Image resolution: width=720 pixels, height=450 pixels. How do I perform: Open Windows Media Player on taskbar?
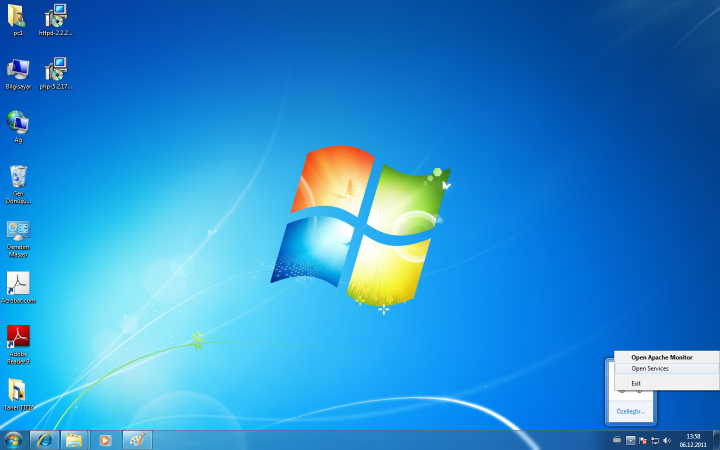(x=103, y=440)
